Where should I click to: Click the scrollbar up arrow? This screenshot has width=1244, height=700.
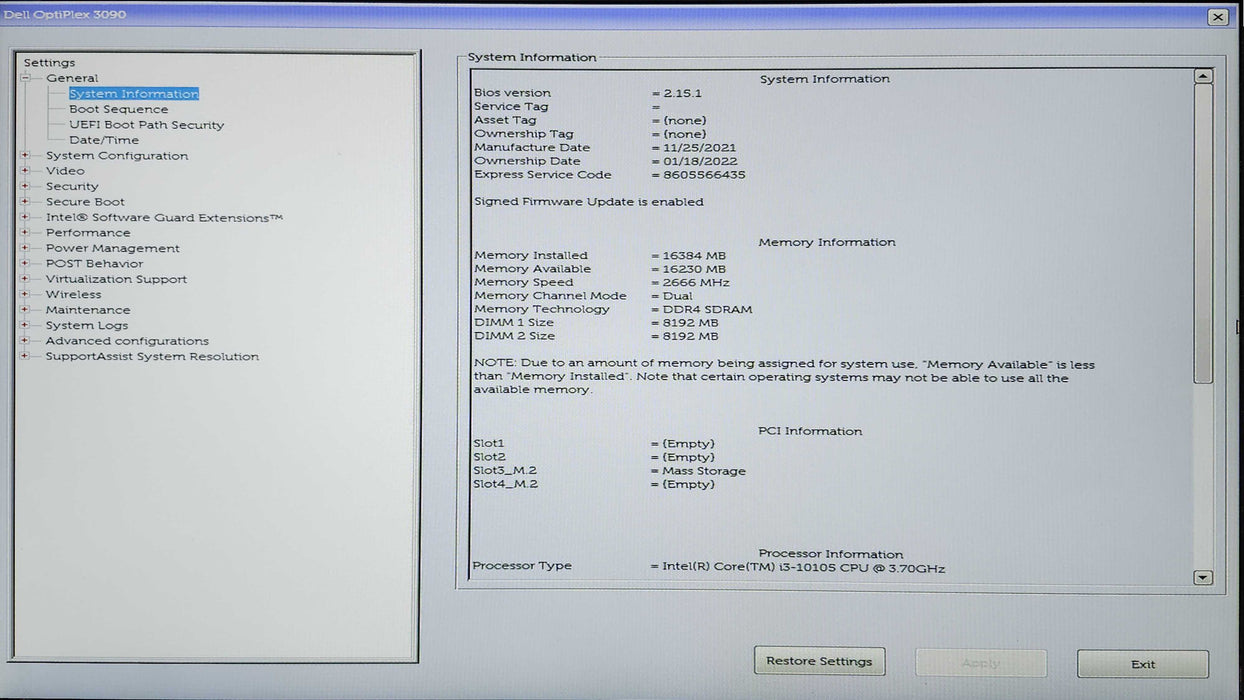tap(1203, 76)
